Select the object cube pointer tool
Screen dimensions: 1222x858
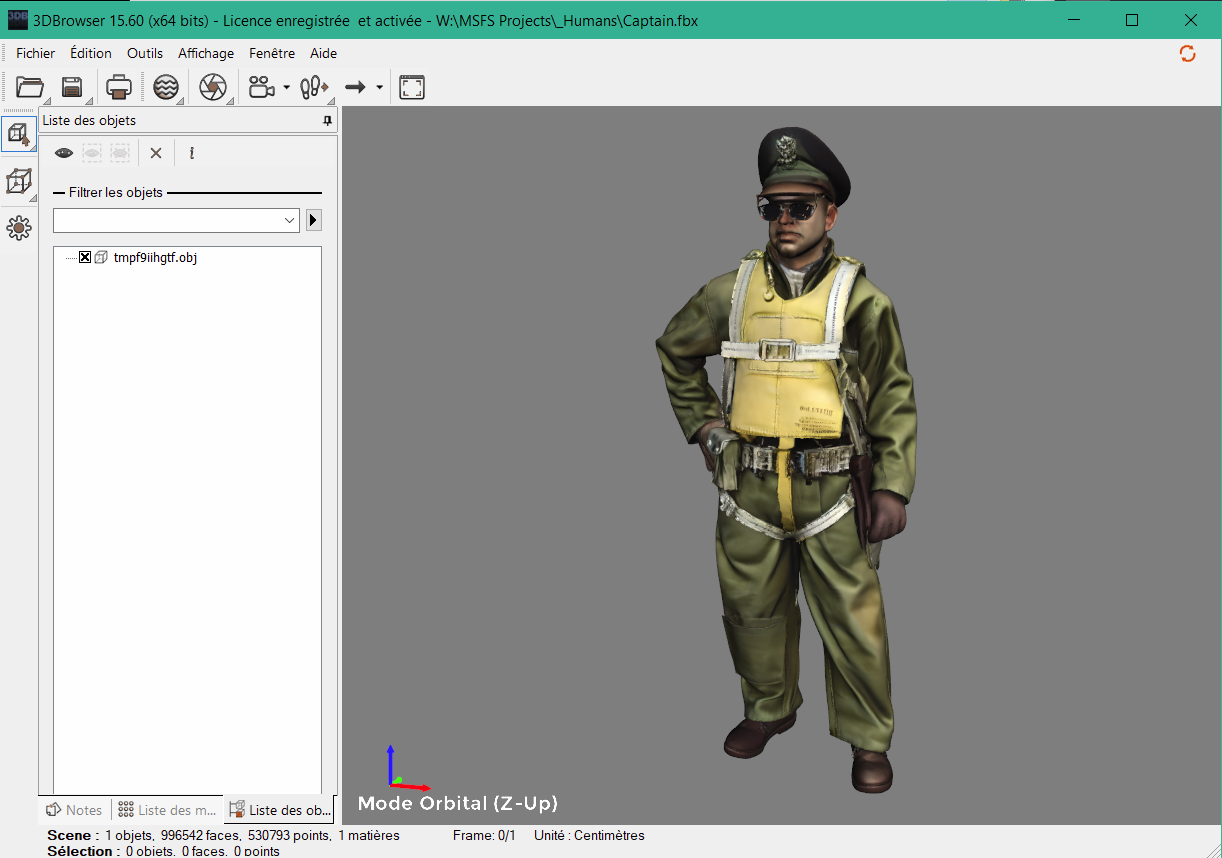coord(18,133)
